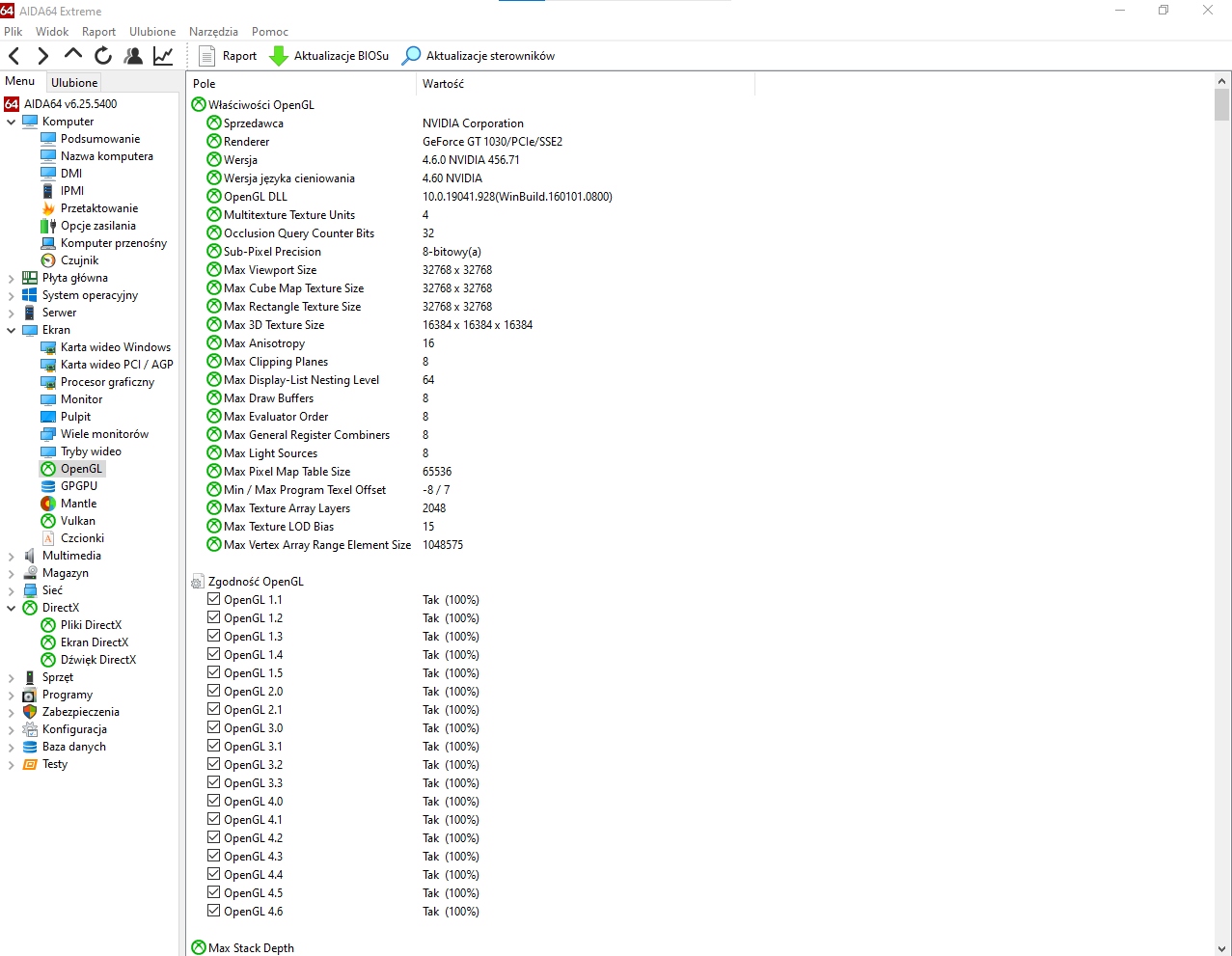Expand the System operacyjny tree node
Image resolution: width=1232 pixels, height=956 pixels.
click(12, 295)
